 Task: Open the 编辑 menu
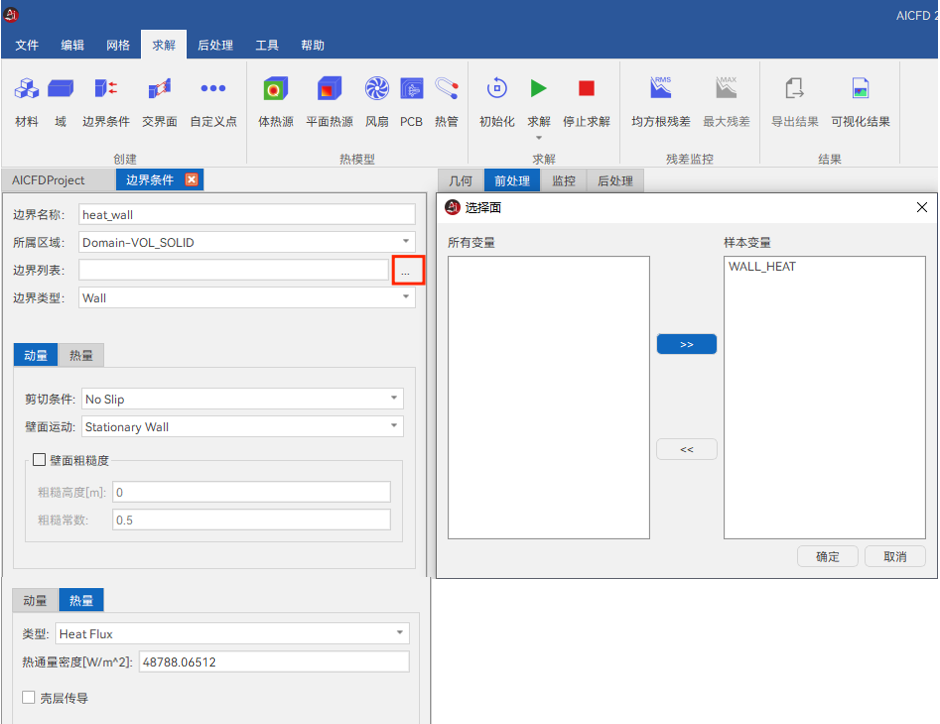coord(73,45)
